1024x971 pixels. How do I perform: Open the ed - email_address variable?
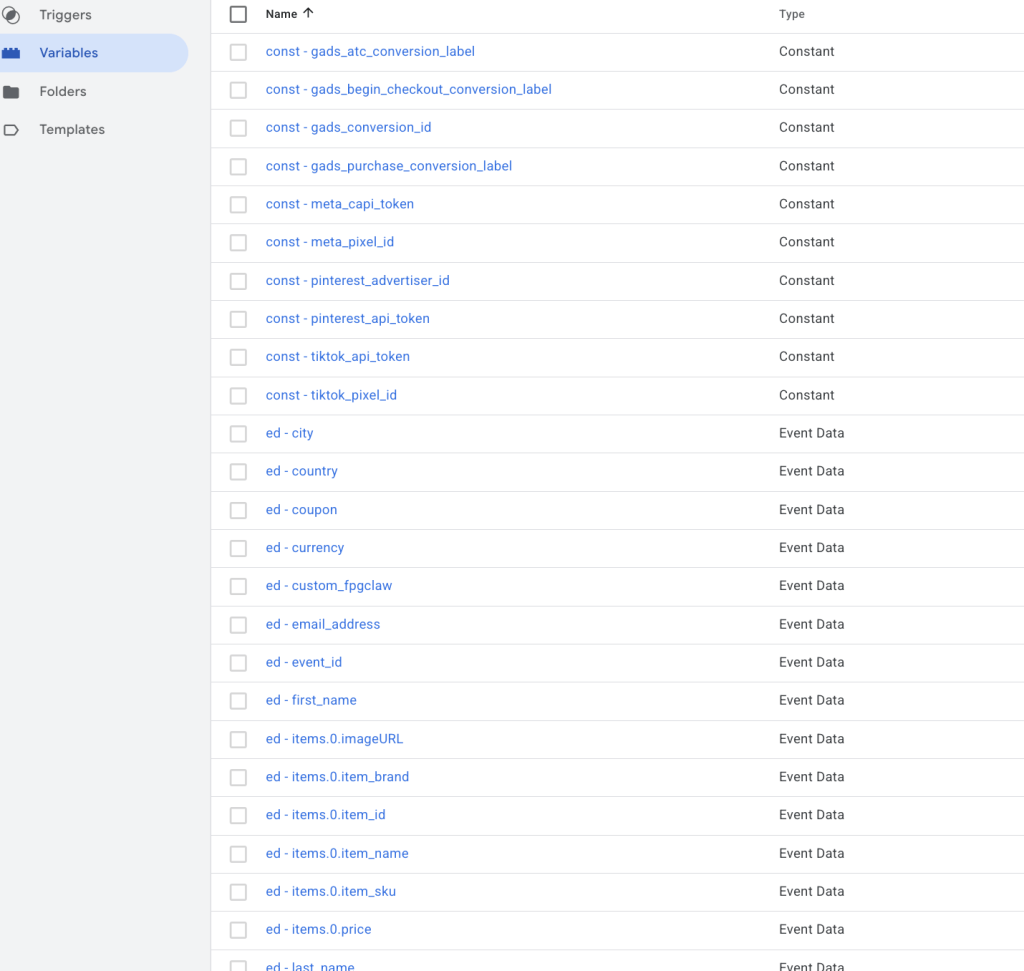pos(323,624)
